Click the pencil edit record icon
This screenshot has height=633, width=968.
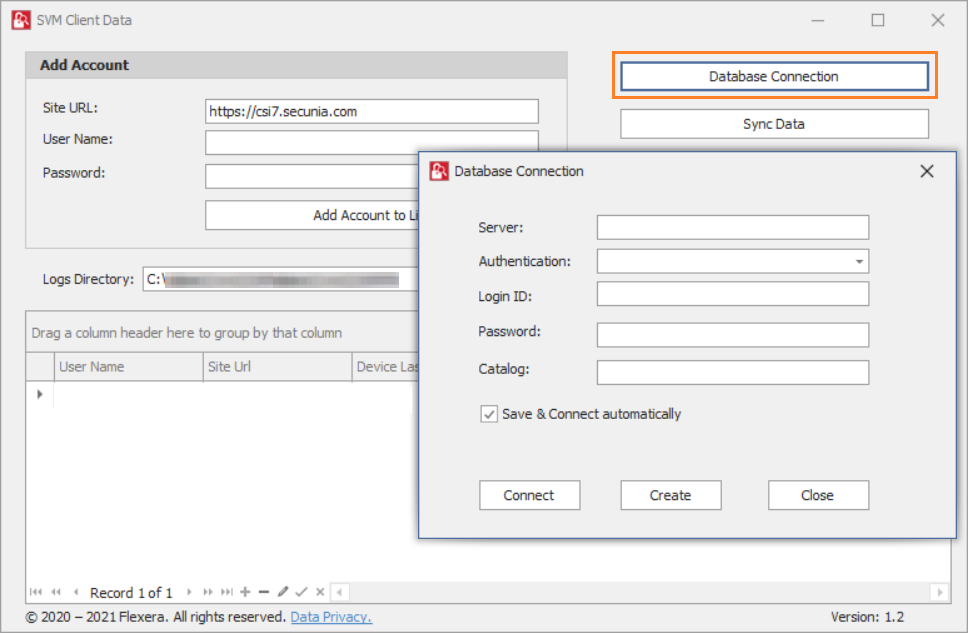[283, 593]
